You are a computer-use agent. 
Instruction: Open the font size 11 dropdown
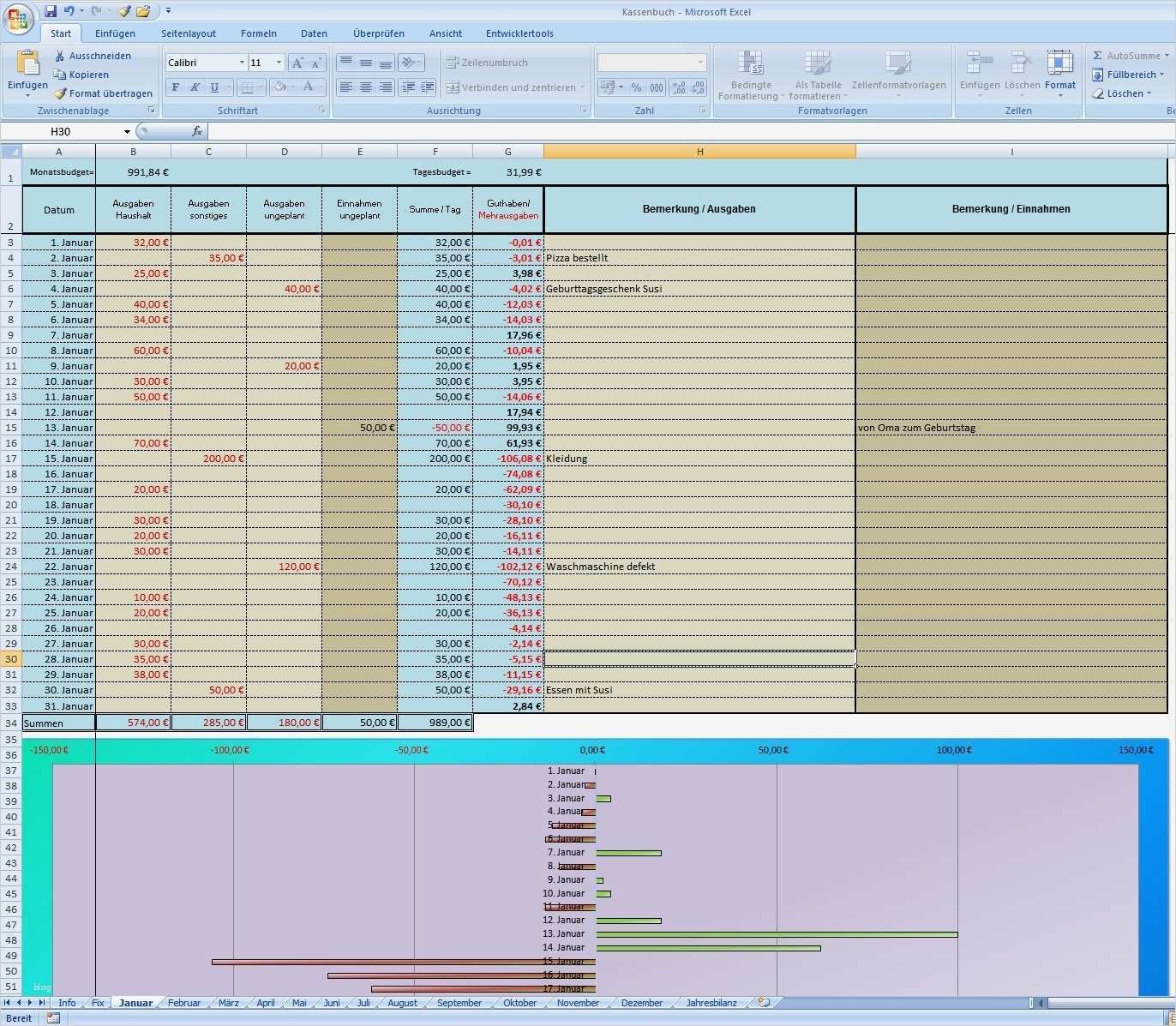[278, 62]
